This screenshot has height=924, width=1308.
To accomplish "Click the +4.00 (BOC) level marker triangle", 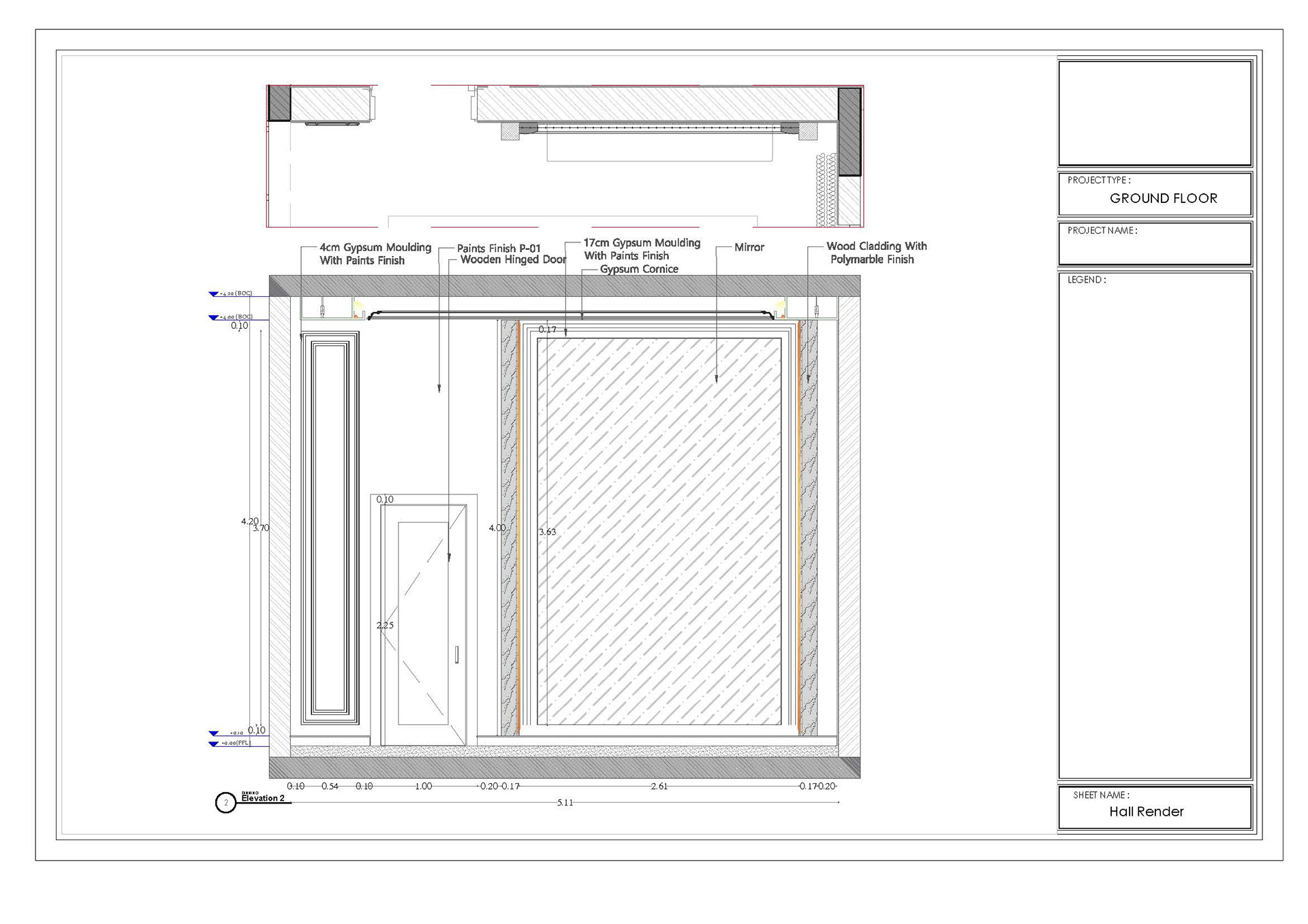I will [214, 318].
